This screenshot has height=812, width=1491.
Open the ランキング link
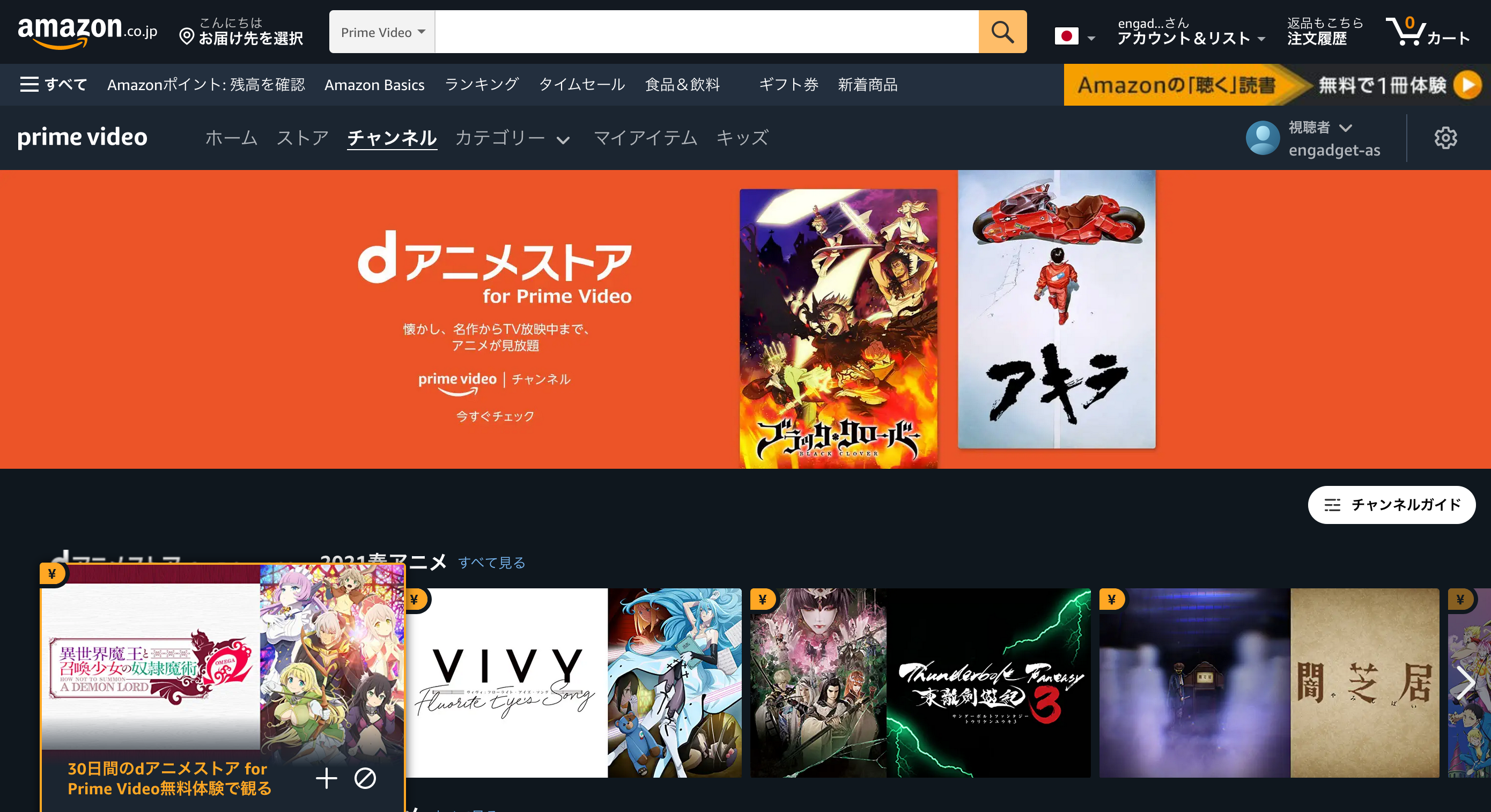pos(482,85)
